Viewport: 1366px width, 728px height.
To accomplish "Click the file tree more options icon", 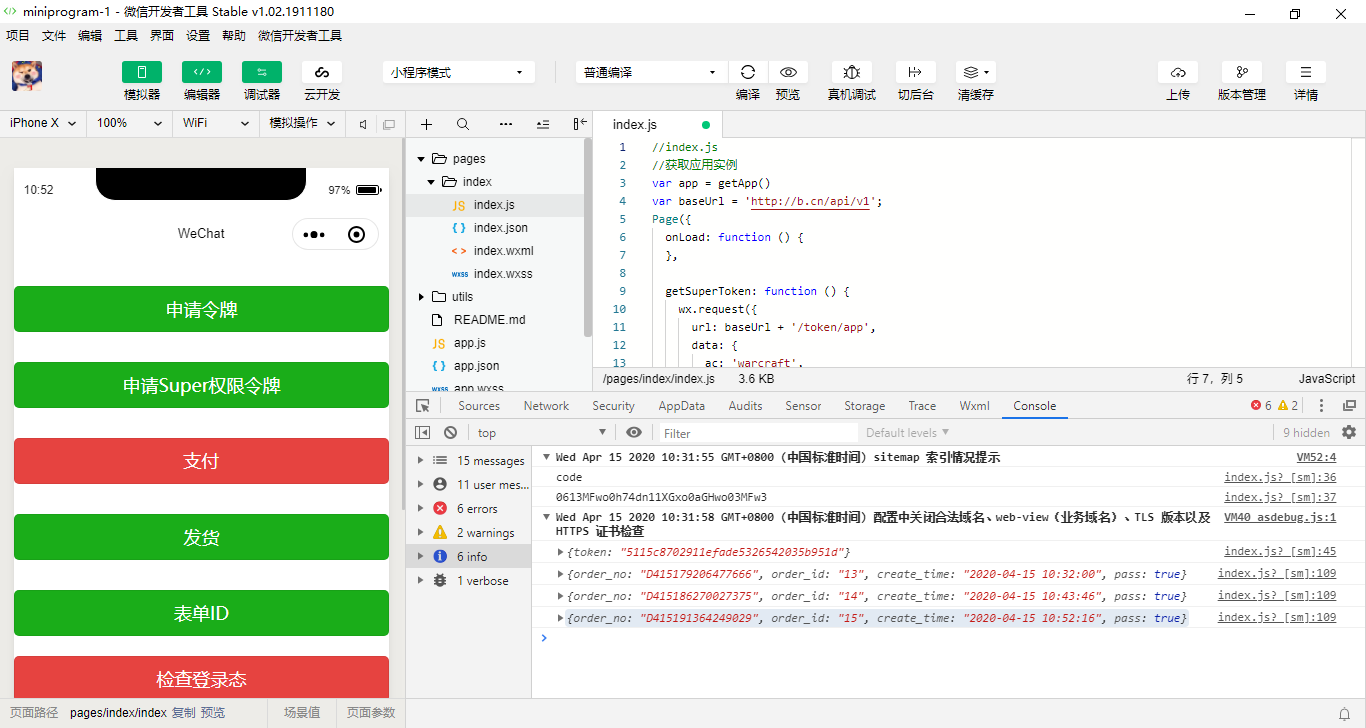I will point(505,124).
